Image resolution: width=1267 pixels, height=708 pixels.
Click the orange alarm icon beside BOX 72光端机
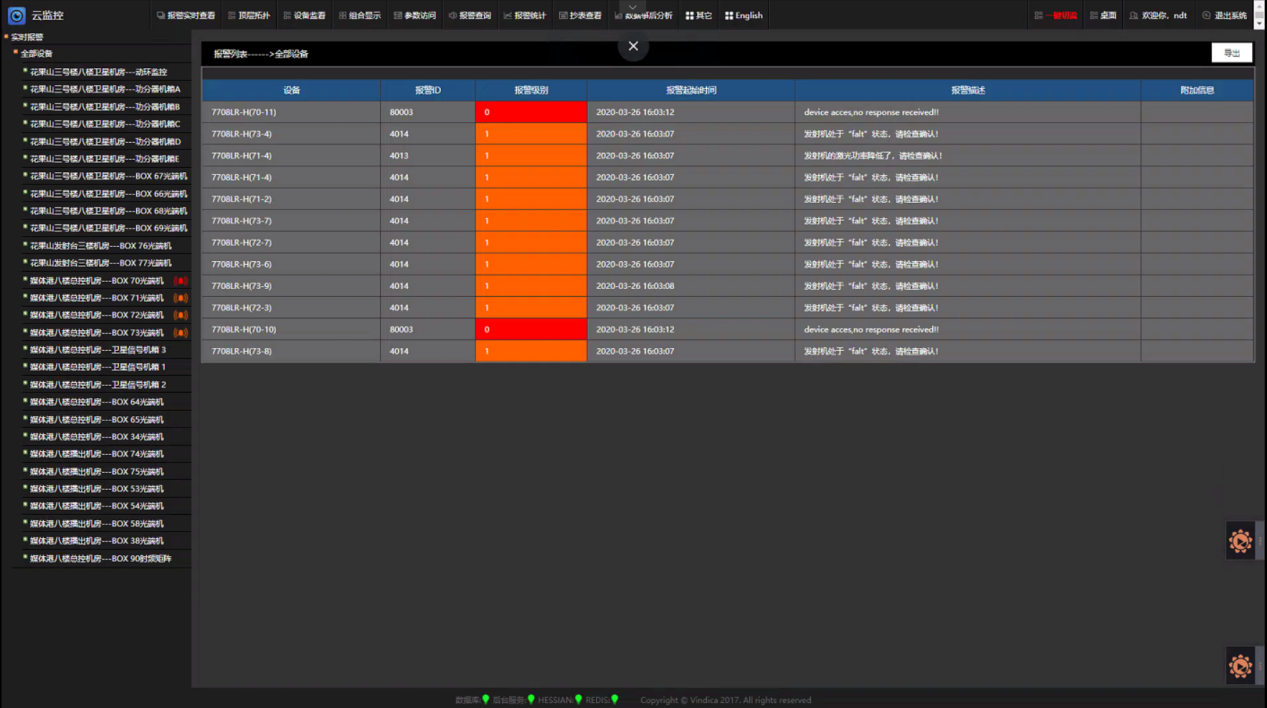click(x=180, y=315)
